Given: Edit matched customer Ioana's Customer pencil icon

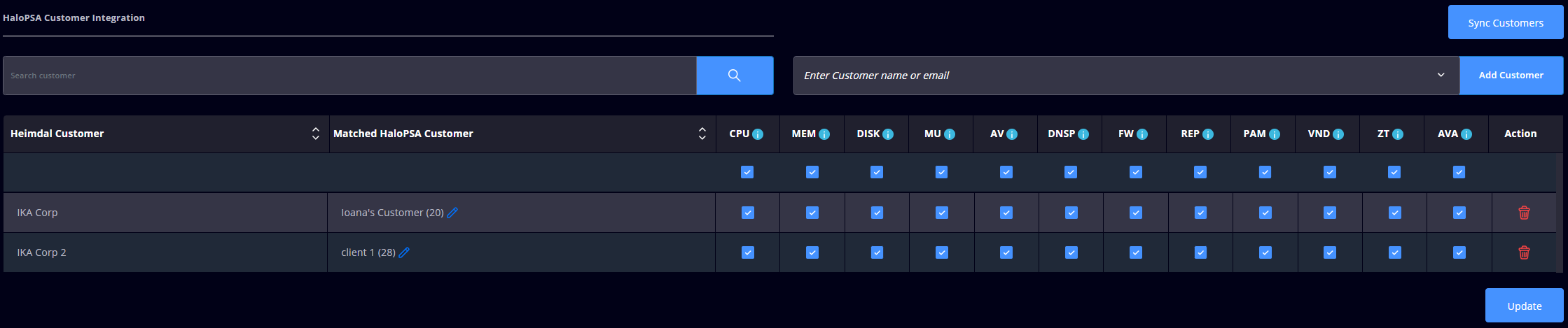Looking at the screenshot, I should (452, 213).
